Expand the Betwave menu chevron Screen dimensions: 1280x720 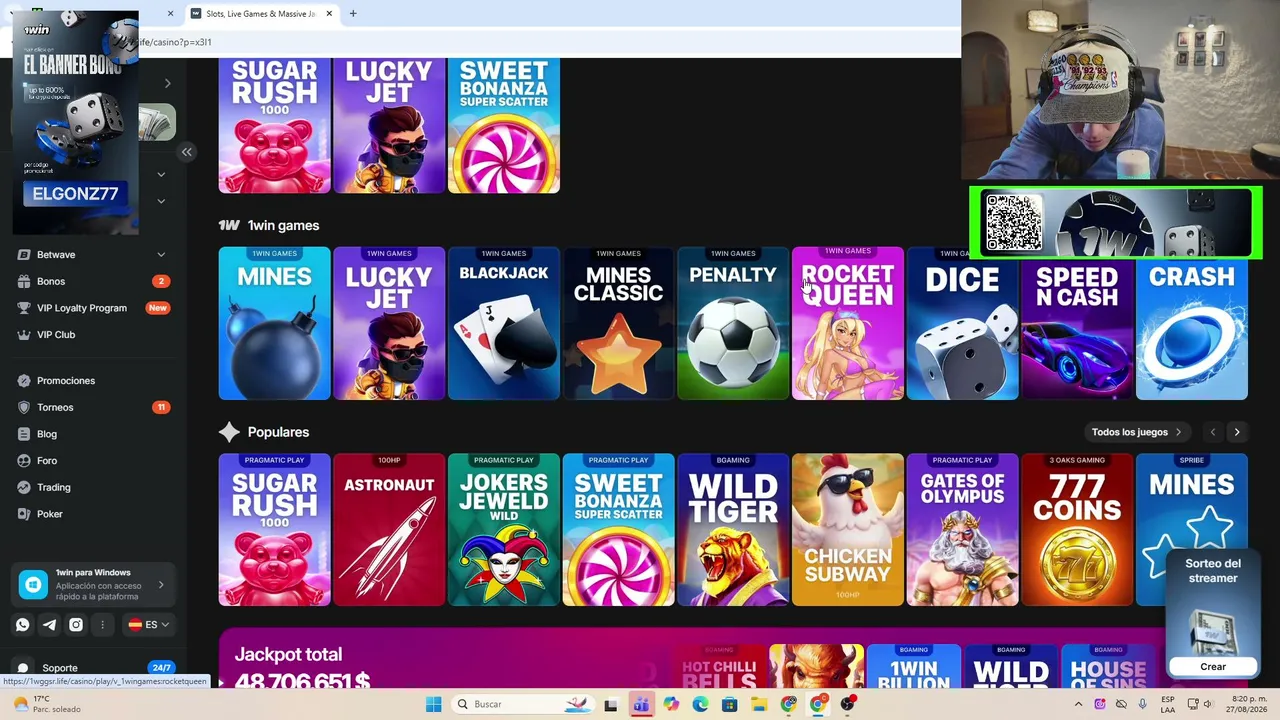pos(161,255)
